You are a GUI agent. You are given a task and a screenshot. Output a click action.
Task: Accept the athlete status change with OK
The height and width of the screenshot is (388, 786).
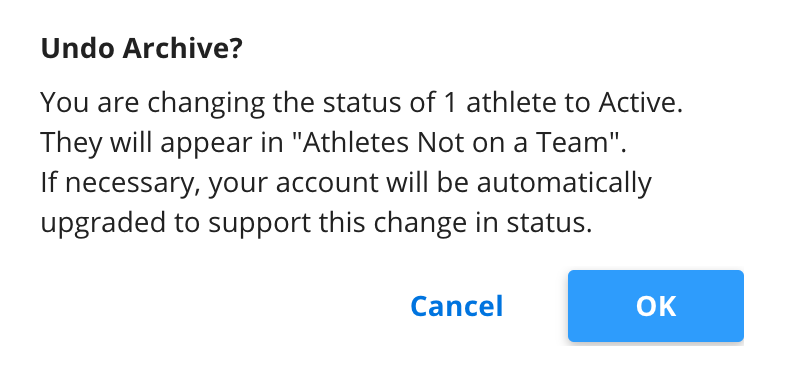655,306
